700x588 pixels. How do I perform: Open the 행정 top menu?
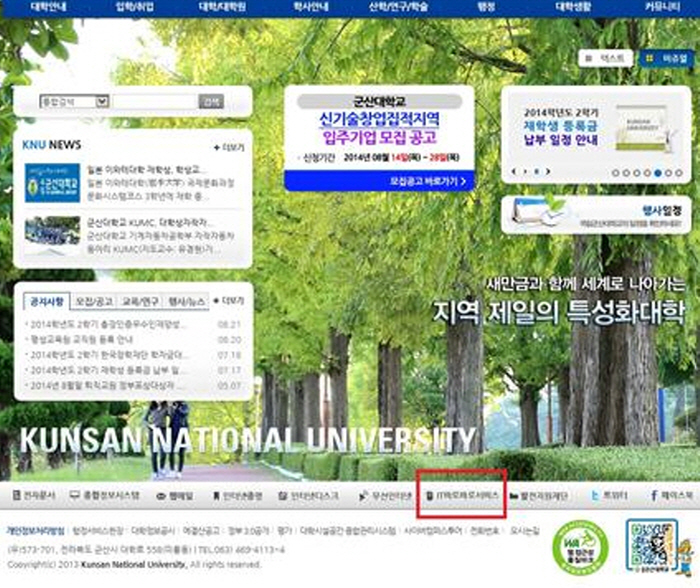486,7
